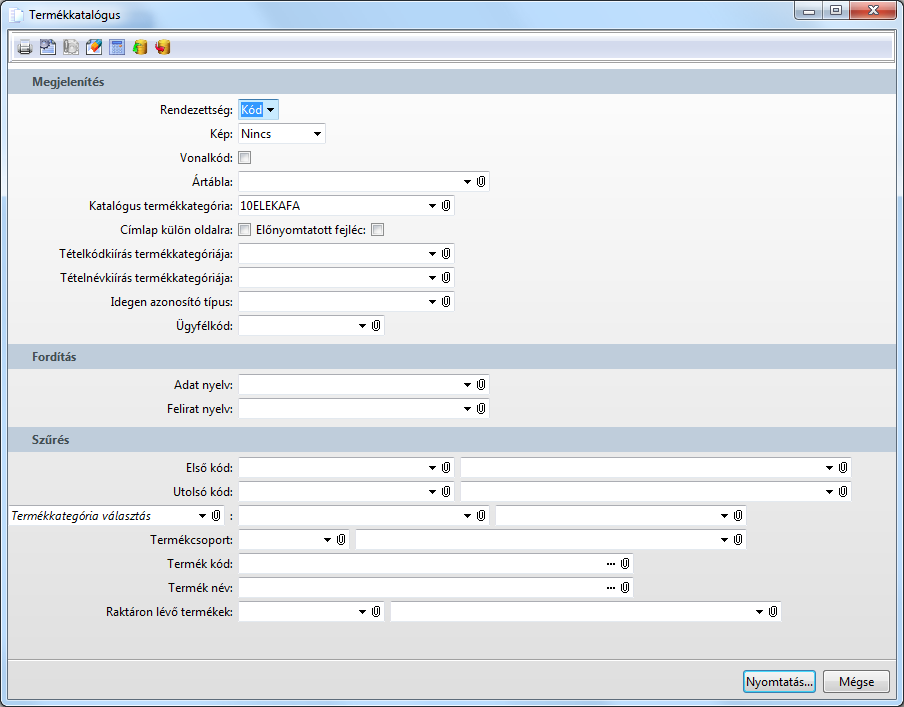Image resolution: width=904 pixels, height=707 pixels.
Task: Click the database icon with red arrow
Action: pyautogui.click(x=163, y=47)
